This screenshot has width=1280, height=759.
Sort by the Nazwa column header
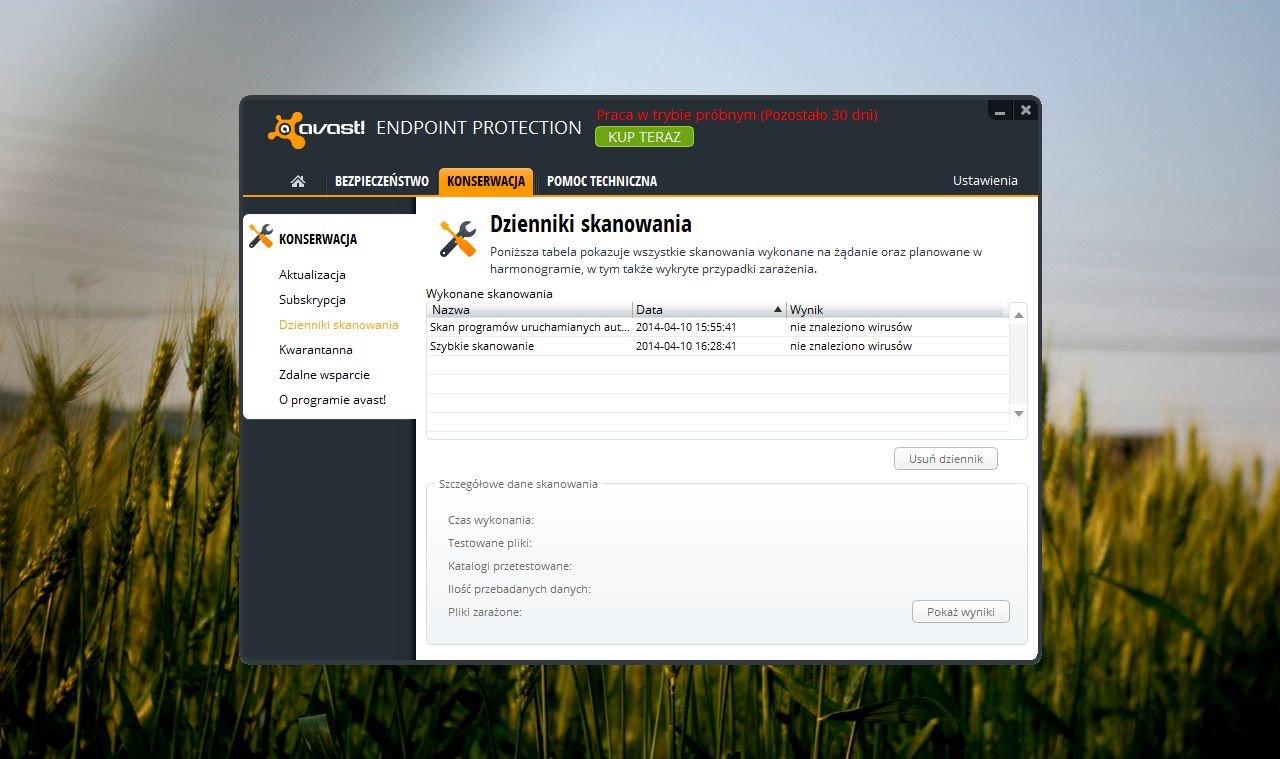[x=530, y=310]
